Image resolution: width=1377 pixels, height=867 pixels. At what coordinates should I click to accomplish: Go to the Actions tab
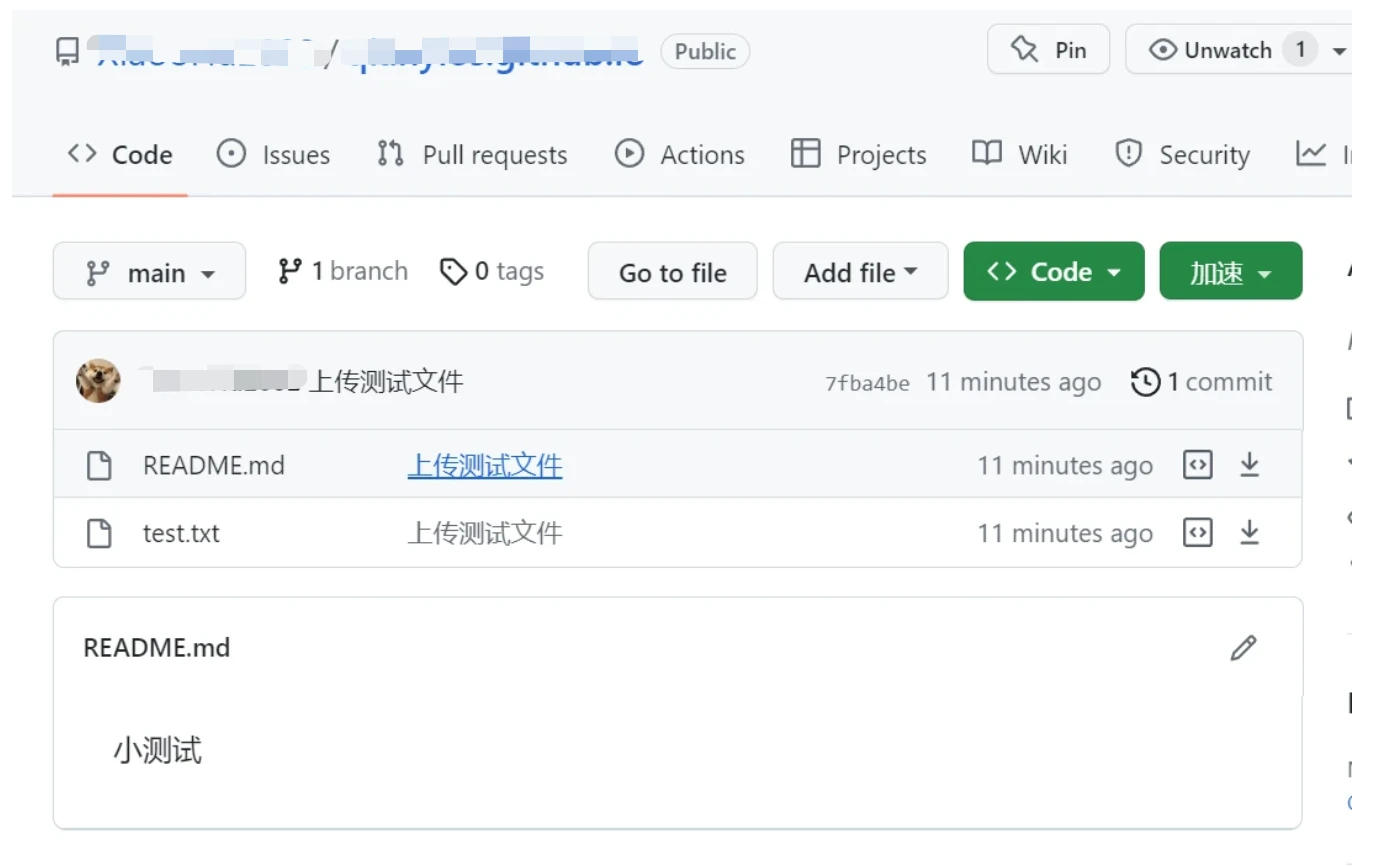pos(680,155)
